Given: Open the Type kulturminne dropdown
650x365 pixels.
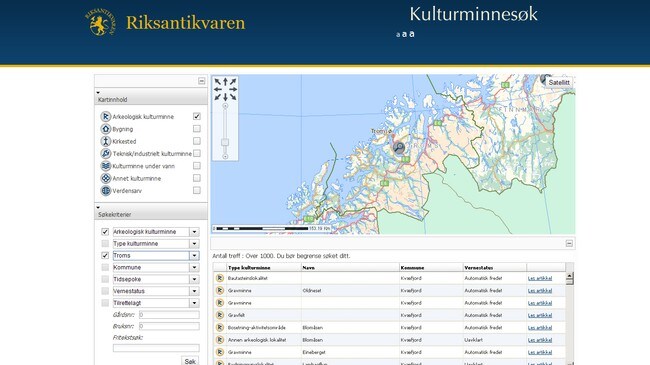Looking at the screenshot, I should point(194,244).
